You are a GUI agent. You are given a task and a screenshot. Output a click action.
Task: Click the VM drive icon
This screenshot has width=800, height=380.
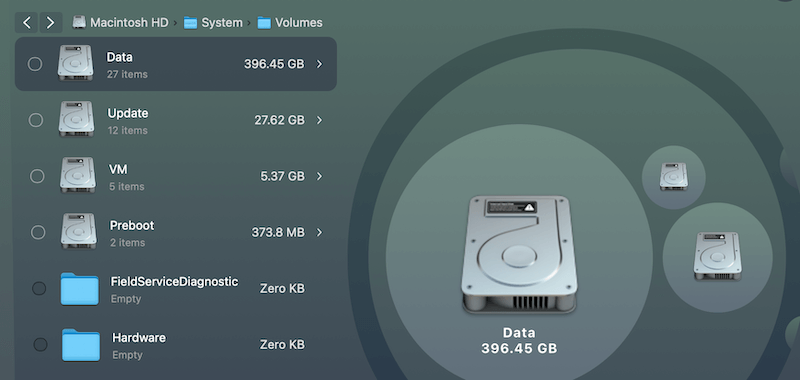coord(78,175)
